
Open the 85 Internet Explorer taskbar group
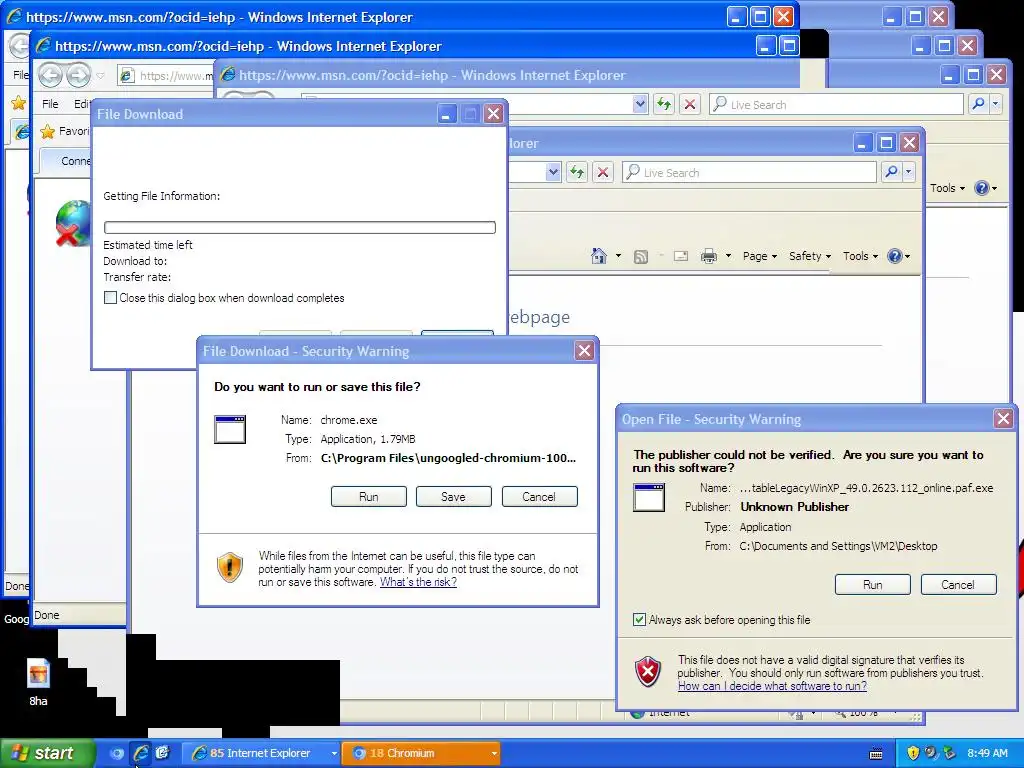coord(260,753)
